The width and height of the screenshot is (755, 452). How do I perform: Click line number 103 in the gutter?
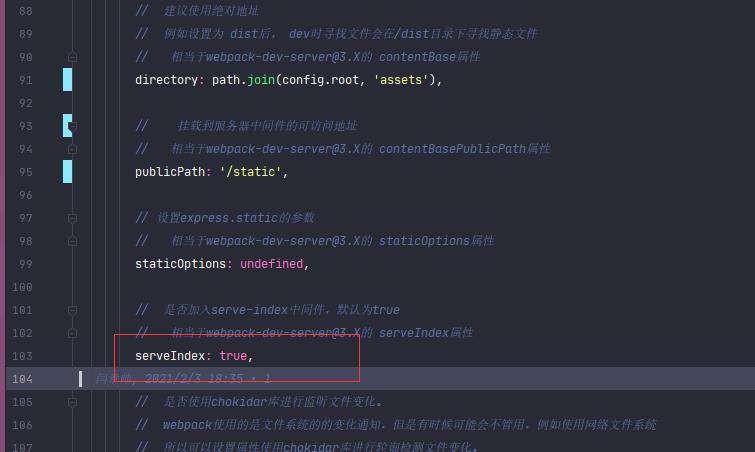22,356
